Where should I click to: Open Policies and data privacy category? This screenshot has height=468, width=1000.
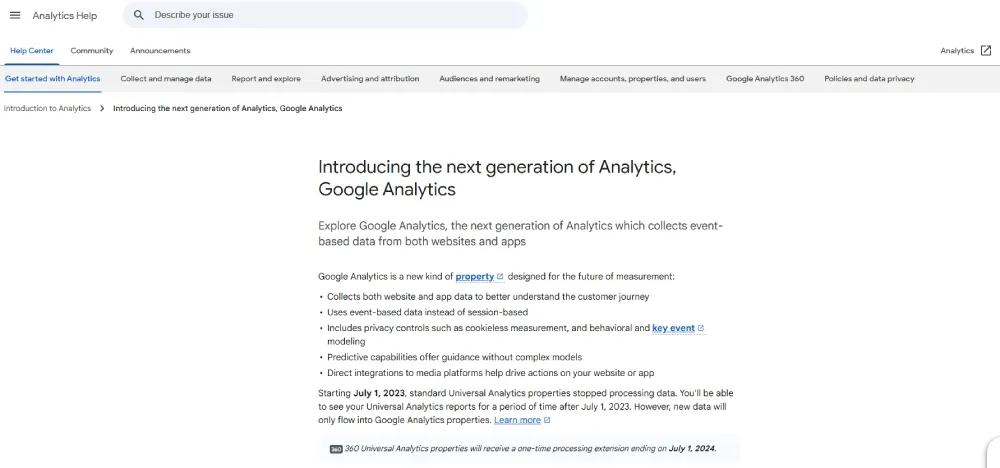(x=869, y=79)
